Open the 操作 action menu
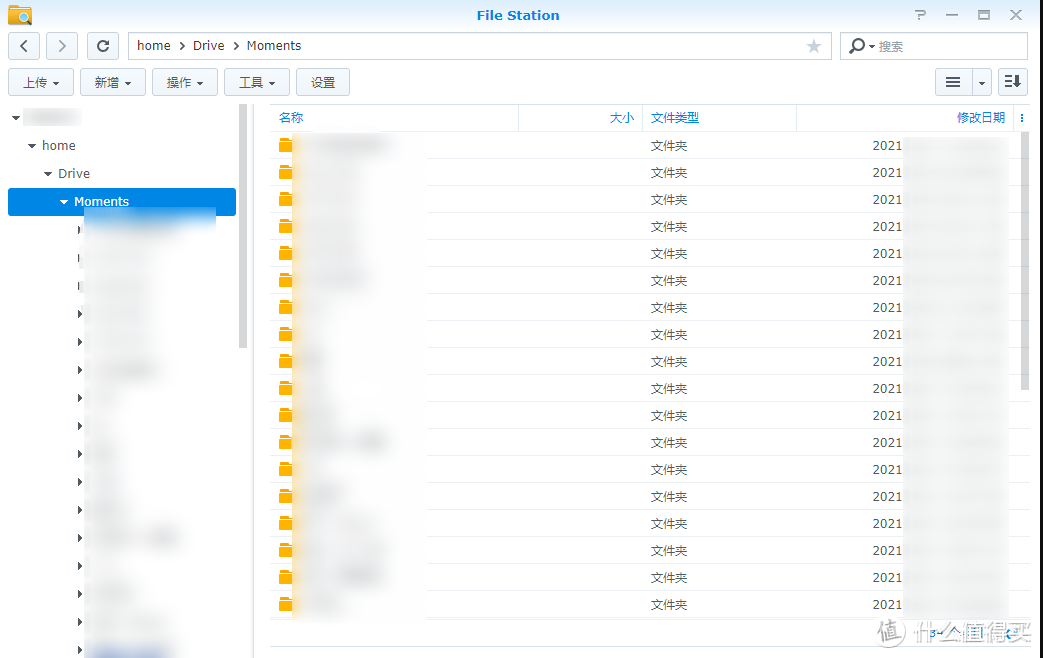This screenshot has height=658, width=1043. coord(184,82)
